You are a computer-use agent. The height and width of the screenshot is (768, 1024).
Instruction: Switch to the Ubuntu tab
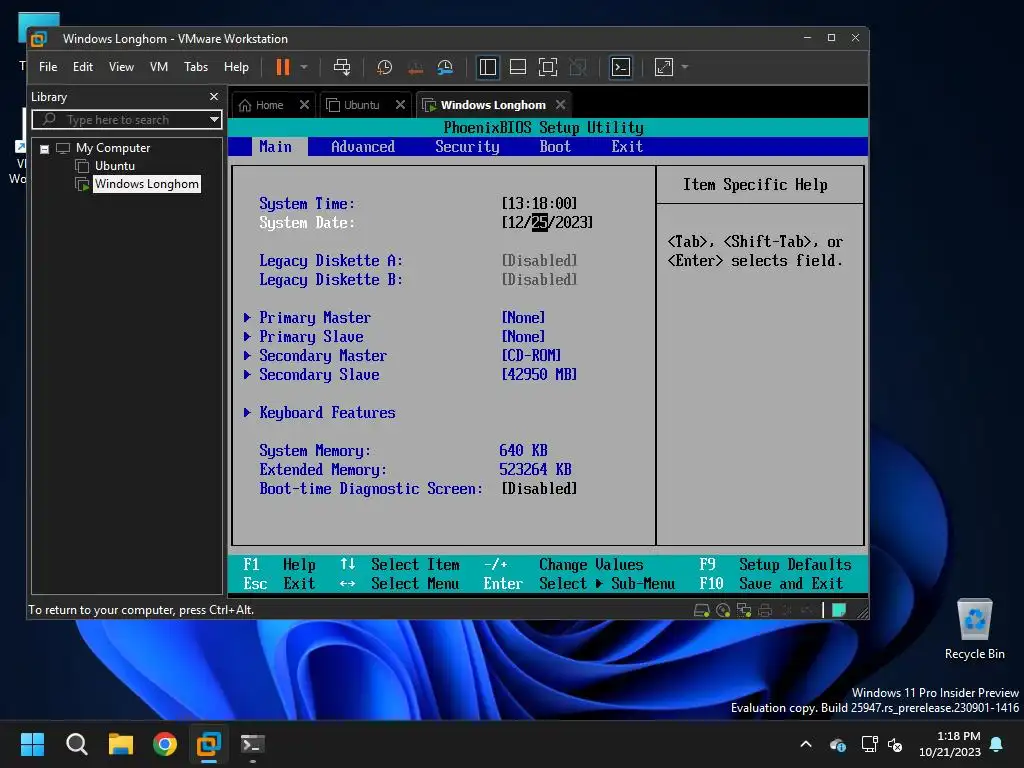(353, 105)
